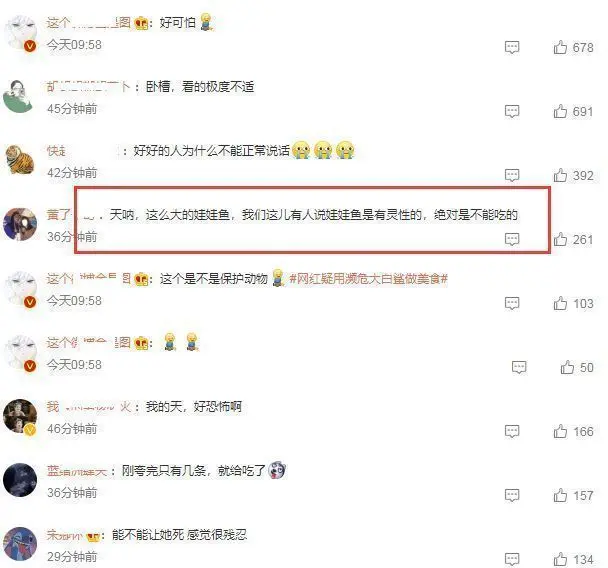The width and height of the screenshot is (608, 568).
Task: Open hashtag #网红疑用濒危大白鲨做美食#
Action: 369,279
